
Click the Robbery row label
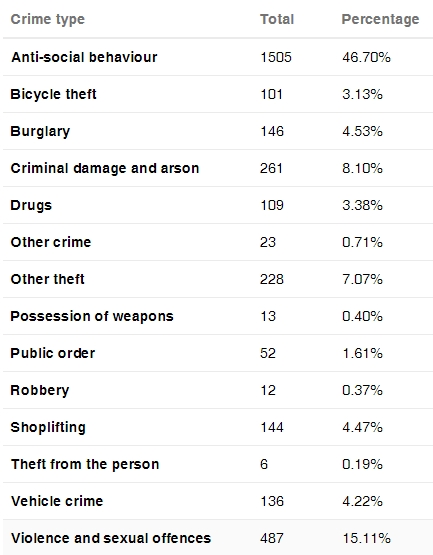[40, 390]
